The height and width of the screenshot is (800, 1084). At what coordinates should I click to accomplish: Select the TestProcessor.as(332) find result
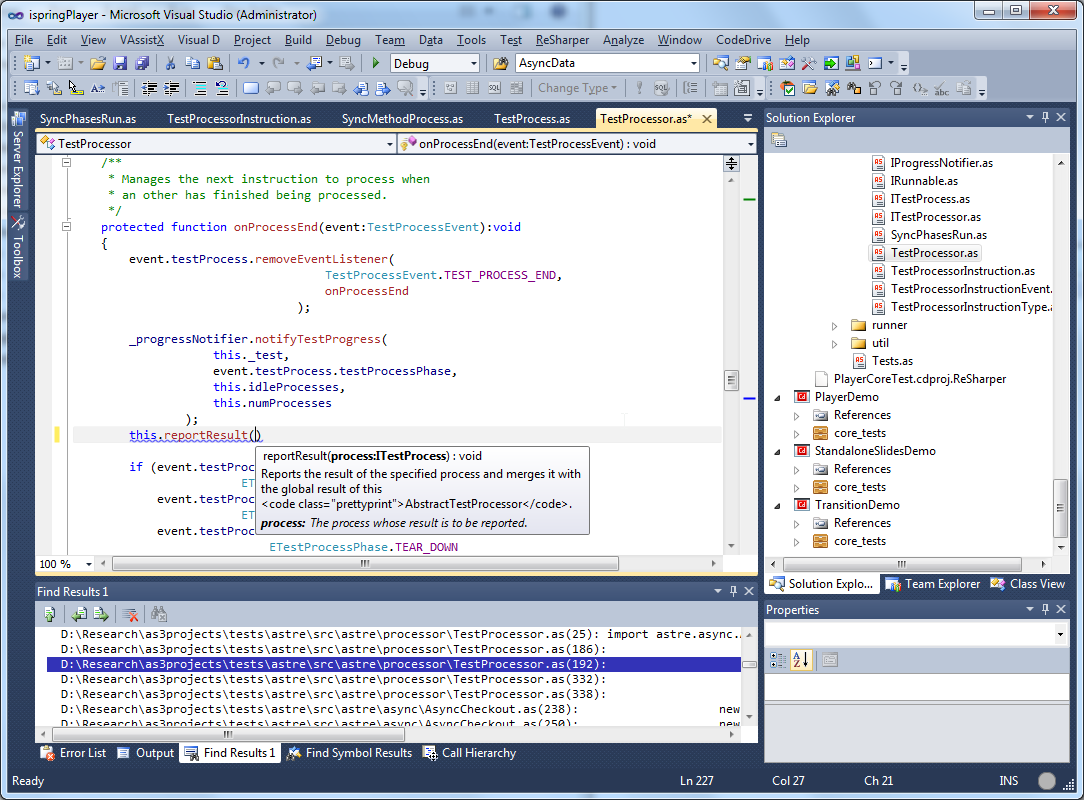pos(394,679)
